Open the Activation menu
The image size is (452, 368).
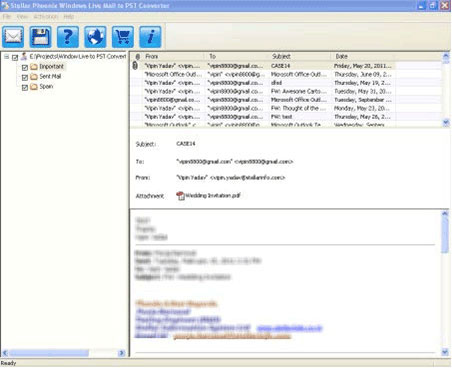pyautogui.click(x=46, y=16)
